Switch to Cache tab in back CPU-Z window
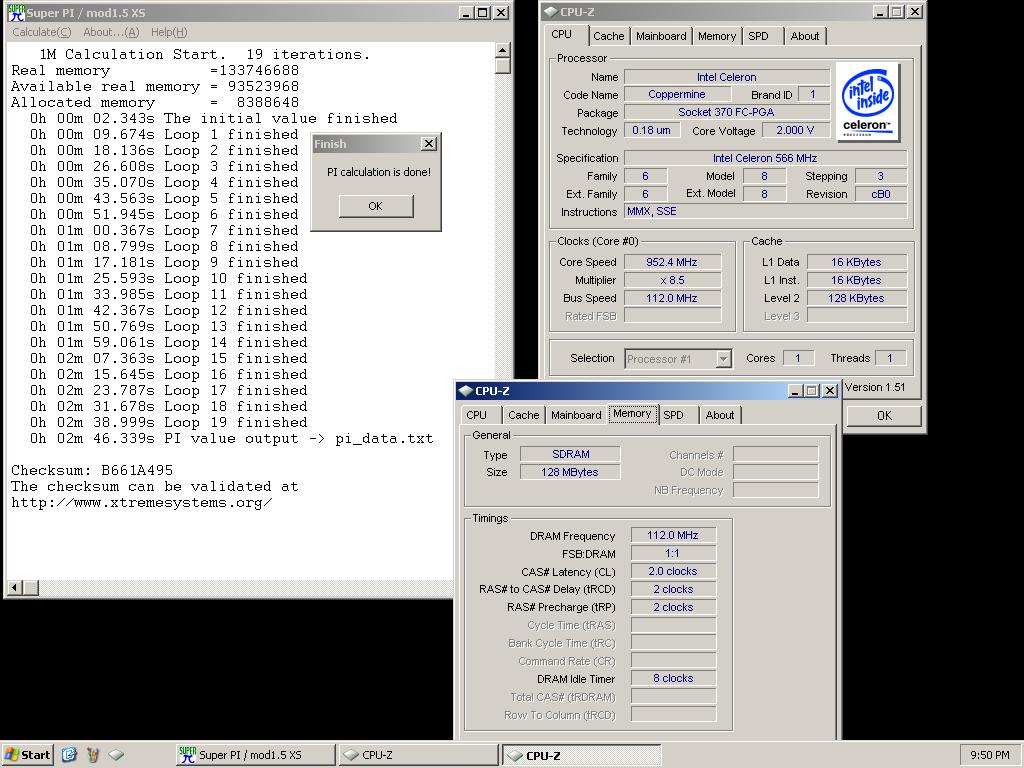Viewport: 1024px width, 768px height. click(x=609, y=36)
